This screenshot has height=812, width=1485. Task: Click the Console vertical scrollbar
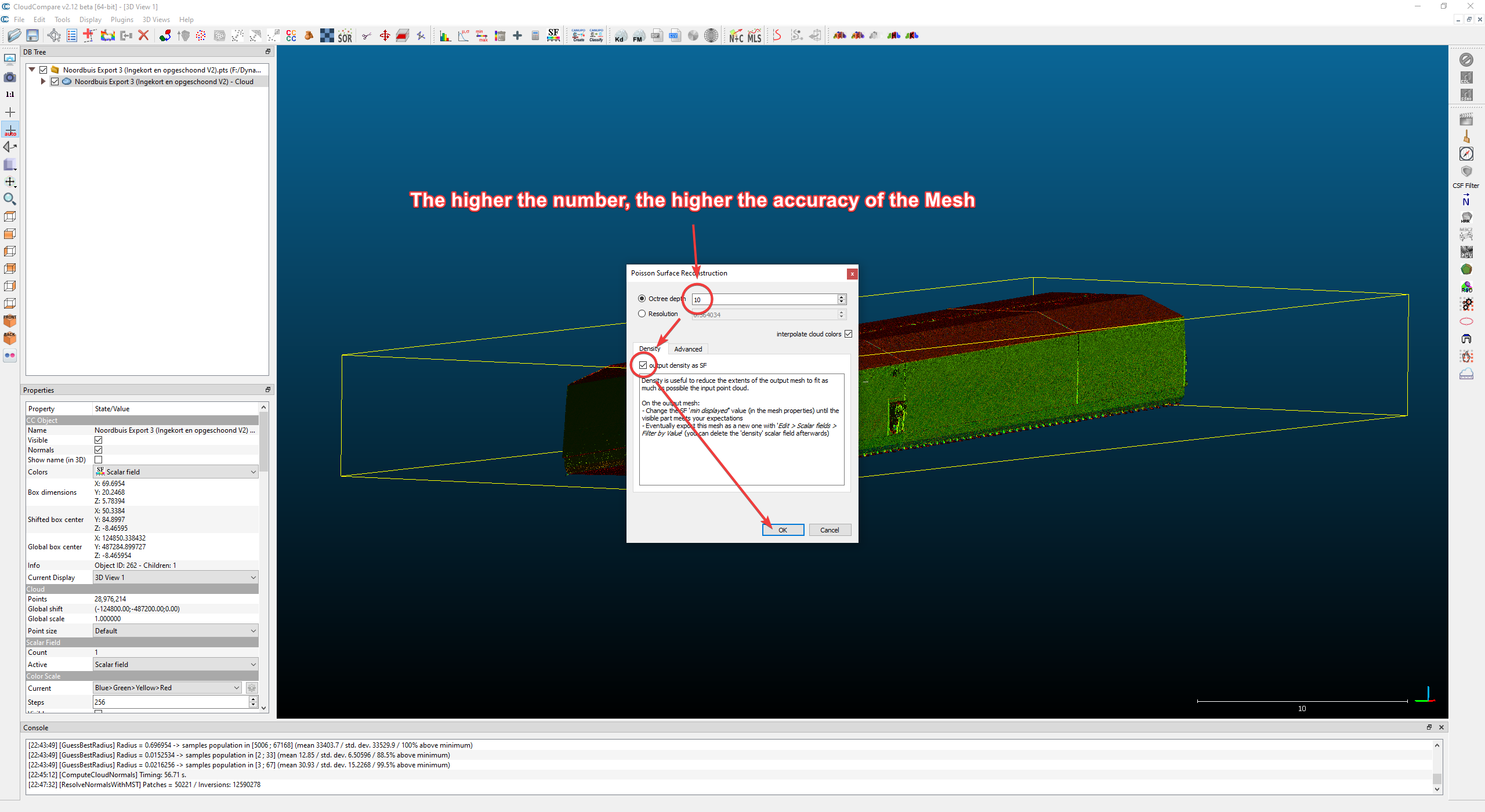click(1437, 767)
